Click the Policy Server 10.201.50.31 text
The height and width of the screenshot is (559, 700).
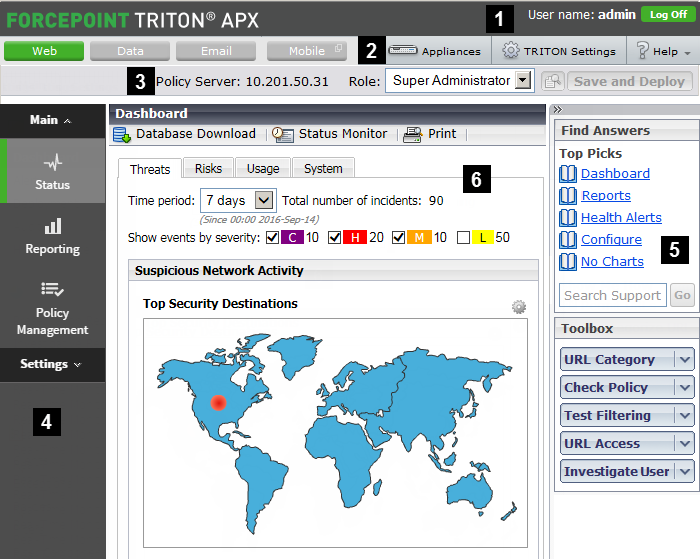tap(242, 82)
